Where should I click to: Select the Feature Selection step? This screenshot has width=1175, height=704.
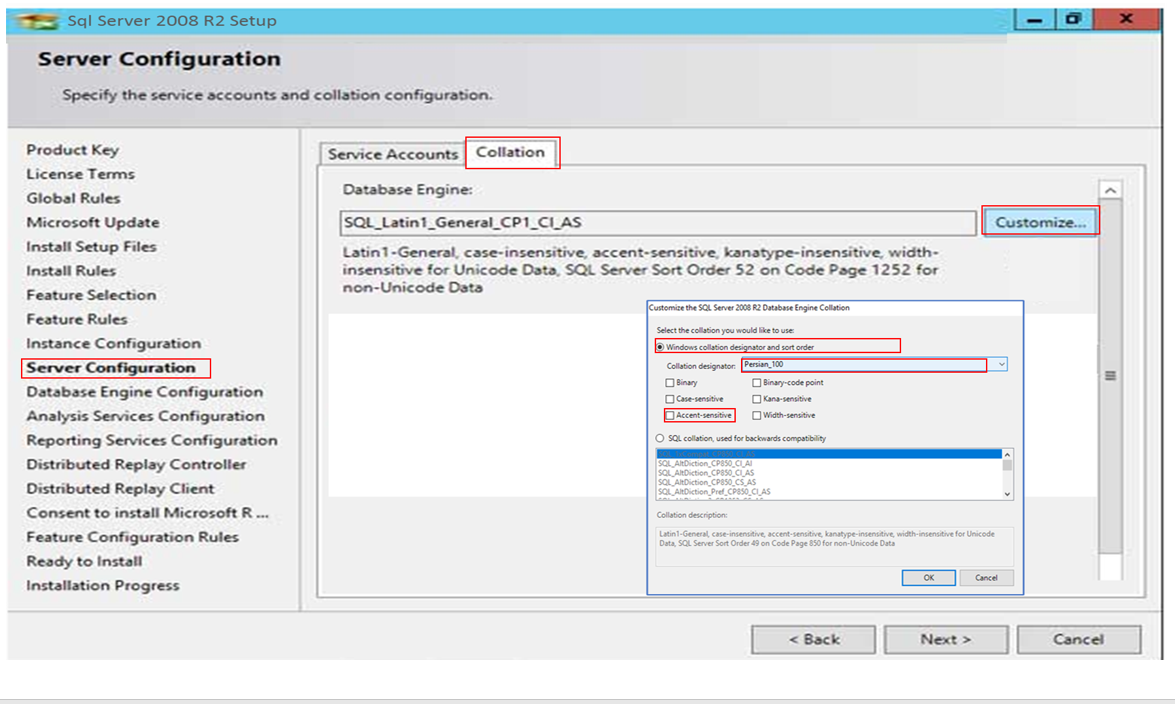click(91, 295)
